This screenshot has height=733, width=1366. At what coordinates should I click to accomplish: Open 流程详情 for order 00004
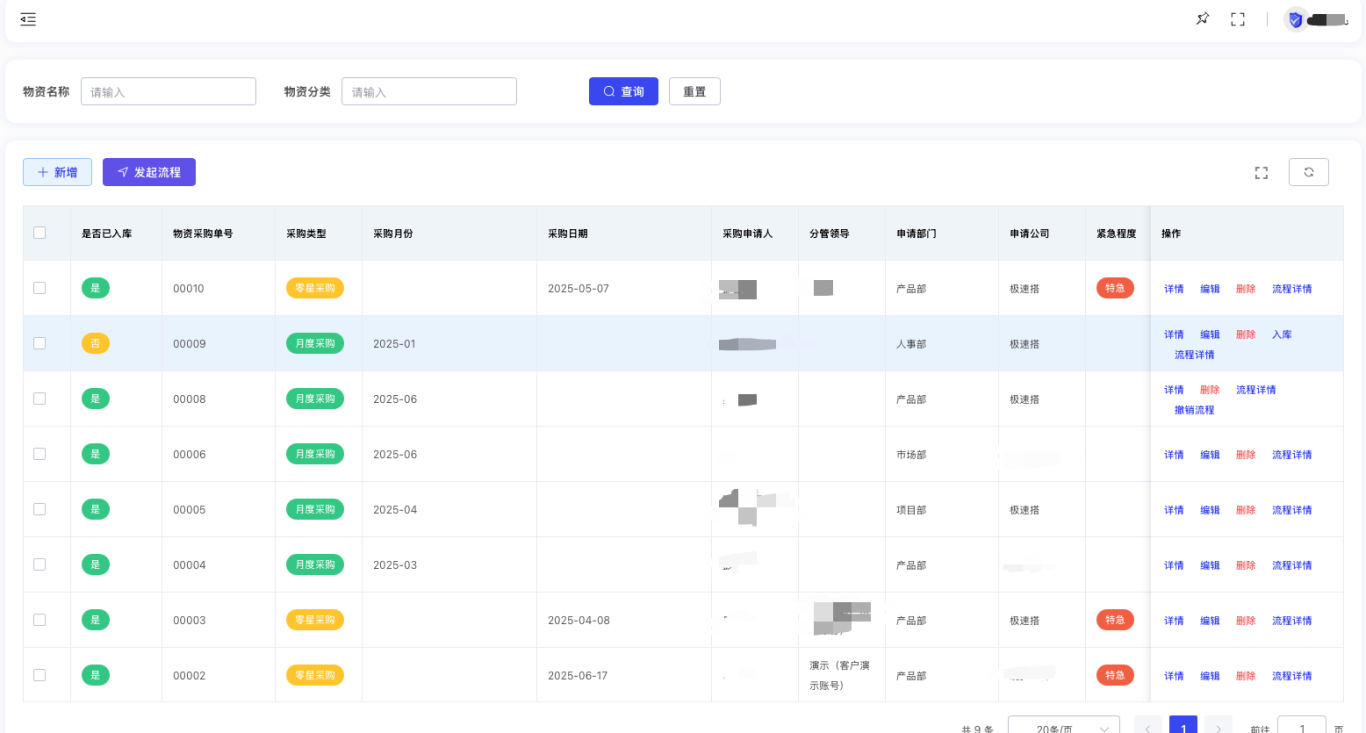pos(1292,565)
